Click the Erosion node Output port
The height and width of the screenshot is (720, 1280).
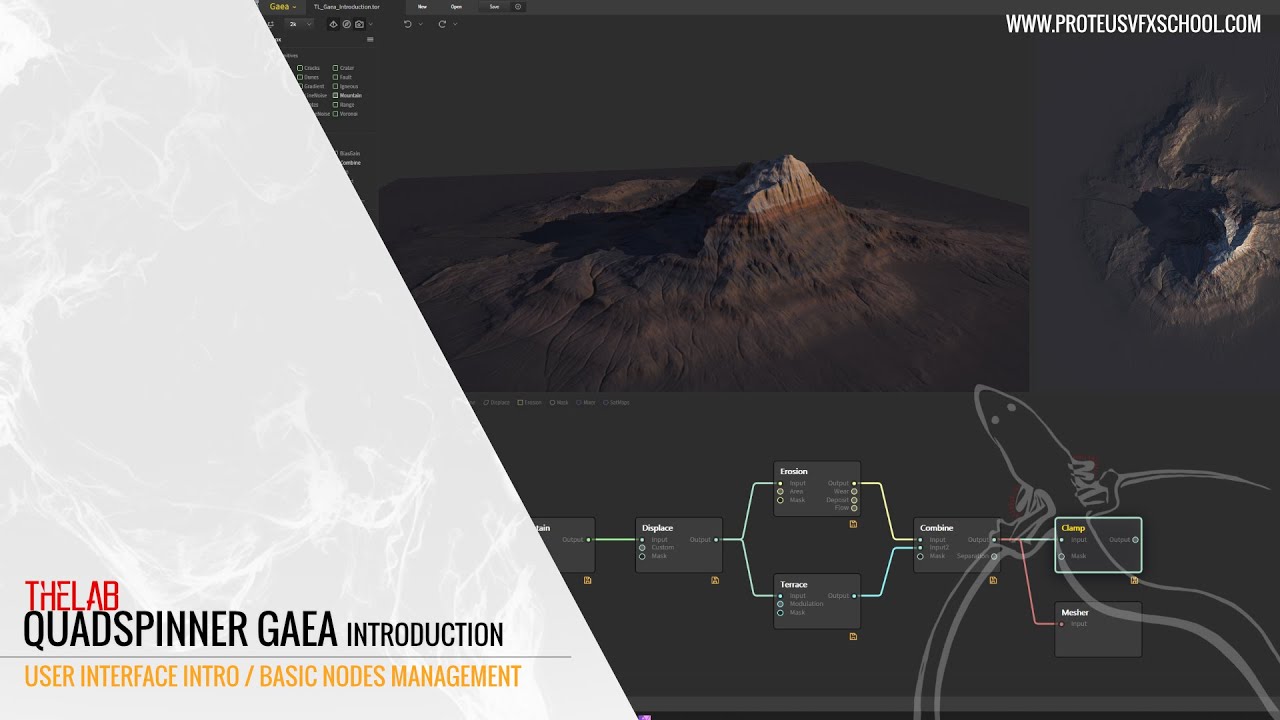(854, 483)
